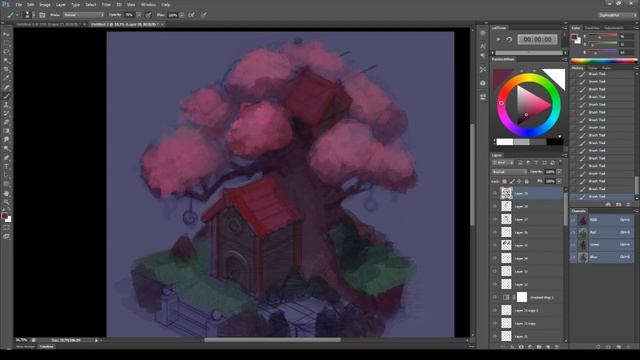Viewport: 640px width, 360px height.
Task: Open the brush Mode dropdown set to Normal
Action: tap(84, 15)
